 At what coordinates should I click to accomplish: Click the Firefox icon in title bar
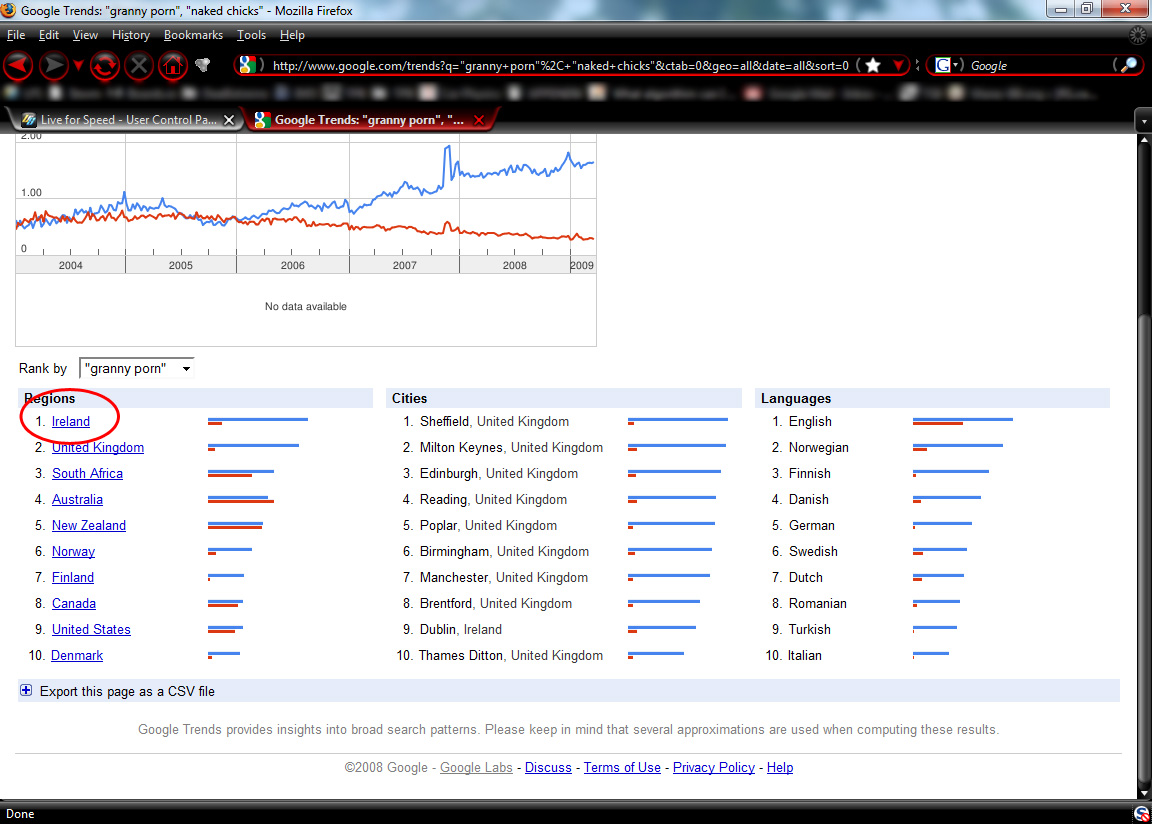(9, 10)
